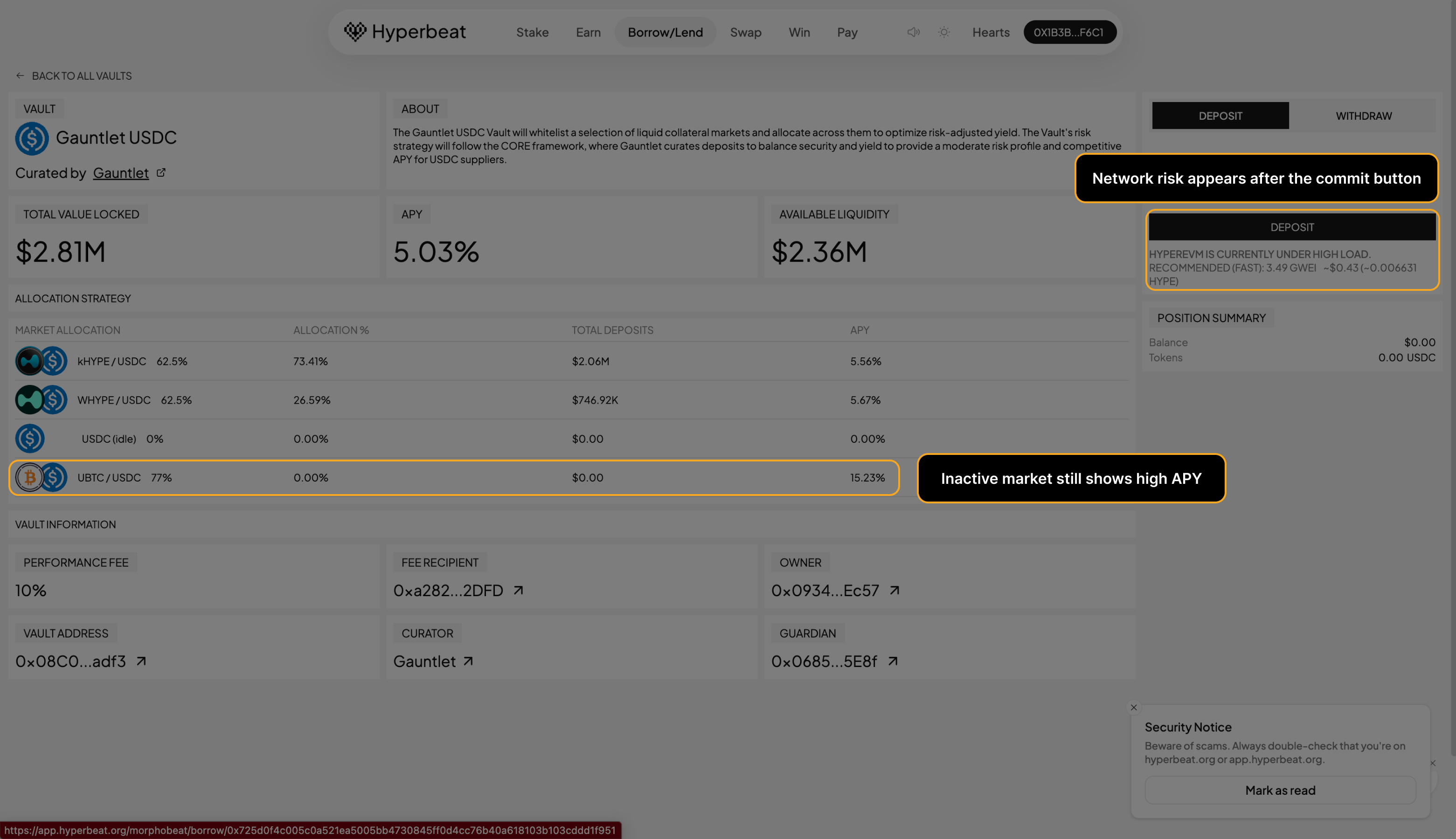
Task: Click the 10% performance fee value
Action: [x=31, y=590]
